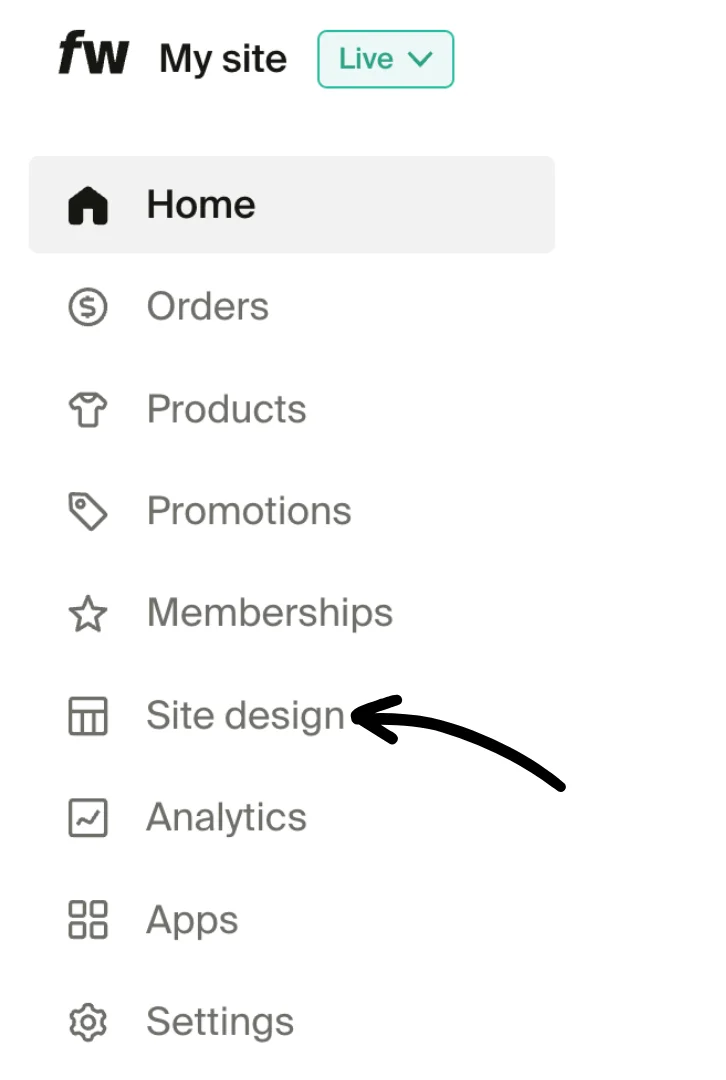Image resolution: width=726 pixels, height=1080 pixels.
Task: Open the Live status dropdown
Action: pyautogui.click(x=385, y=59)
